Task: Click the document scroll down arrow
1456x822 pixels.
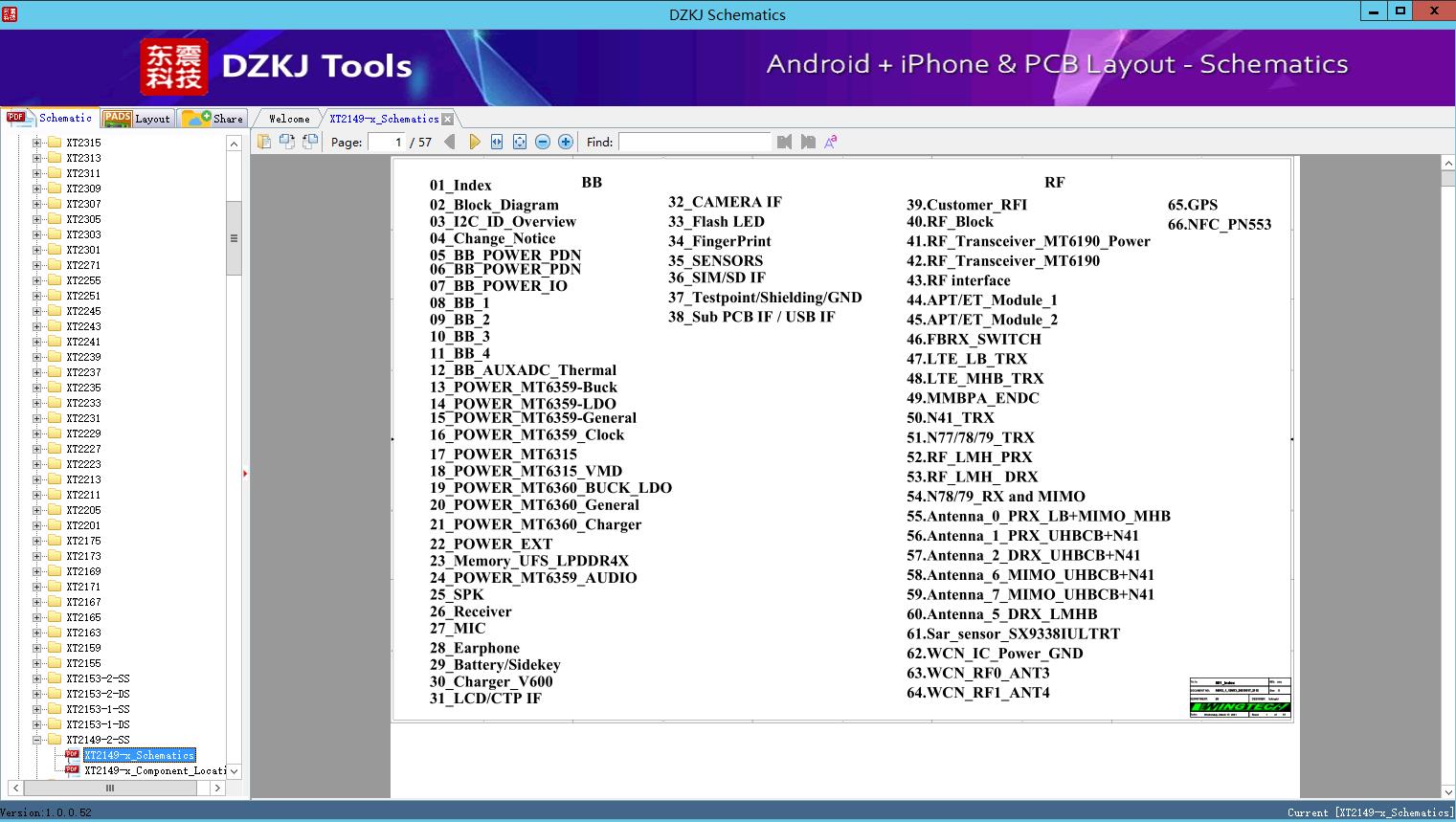Action: (1448, 791)
